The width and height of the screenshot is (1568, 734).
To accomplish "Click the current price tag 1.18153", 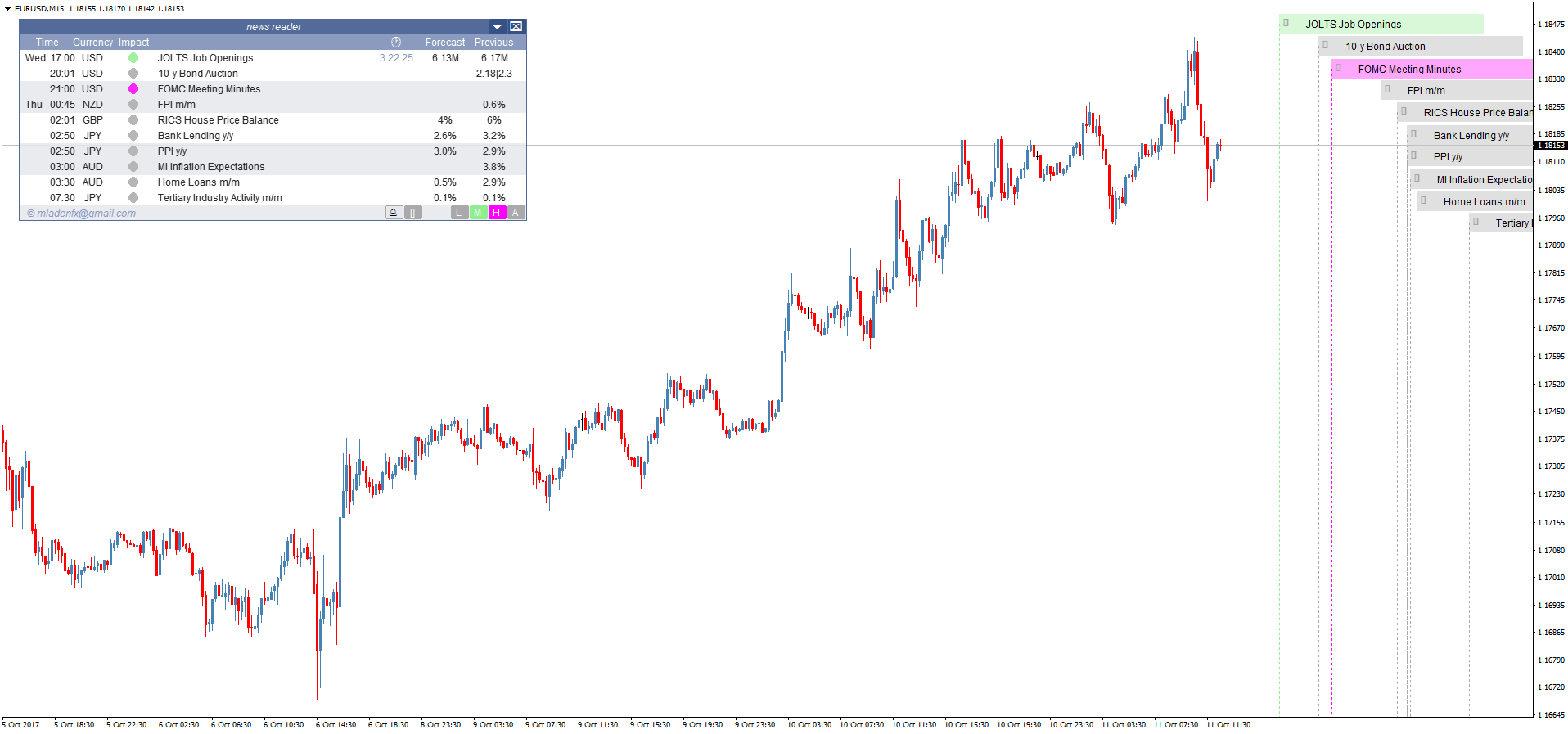I will 1551,146.
